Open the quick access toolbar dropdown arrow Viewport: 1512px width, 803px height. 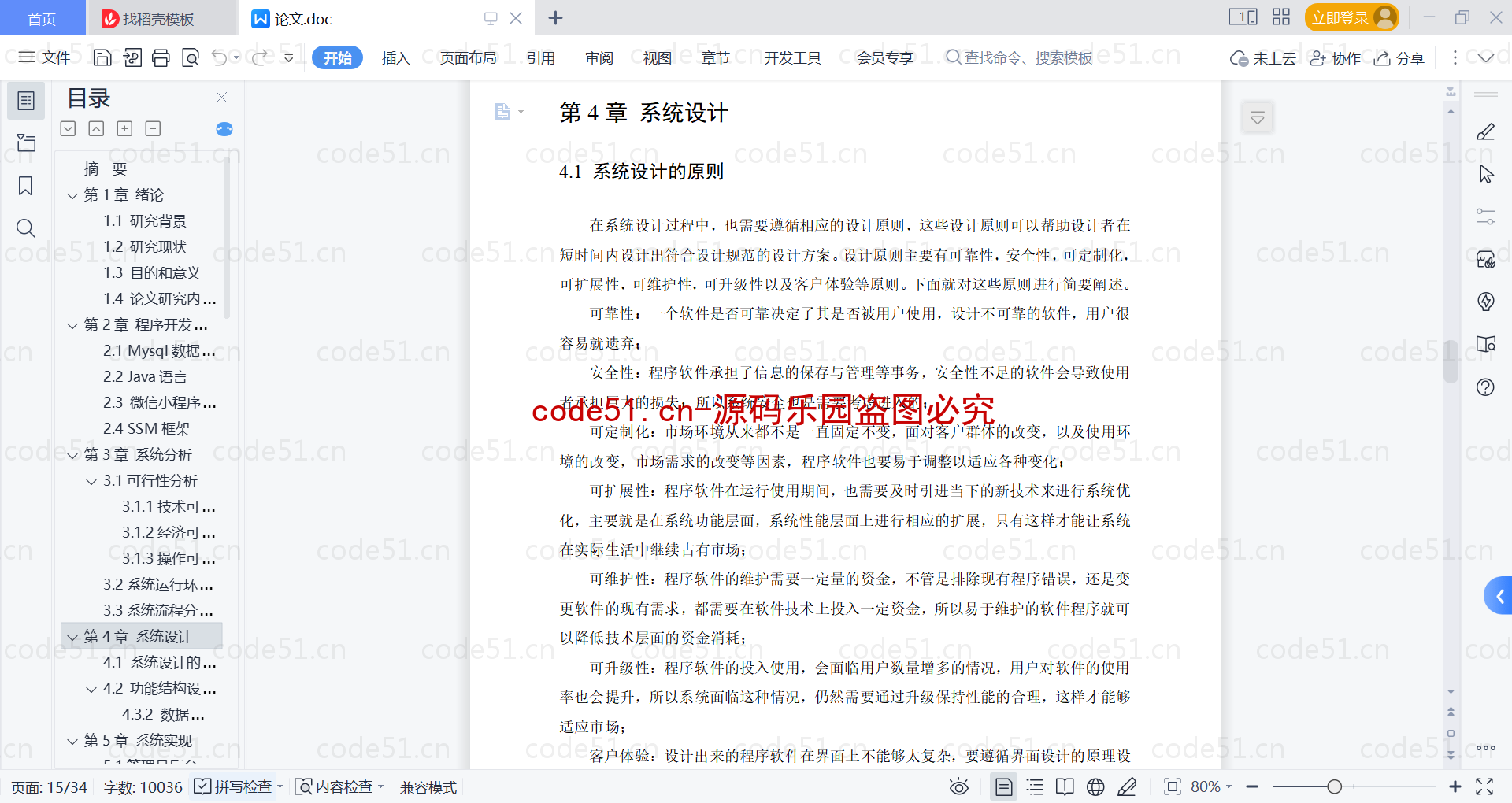click(289, 57)
